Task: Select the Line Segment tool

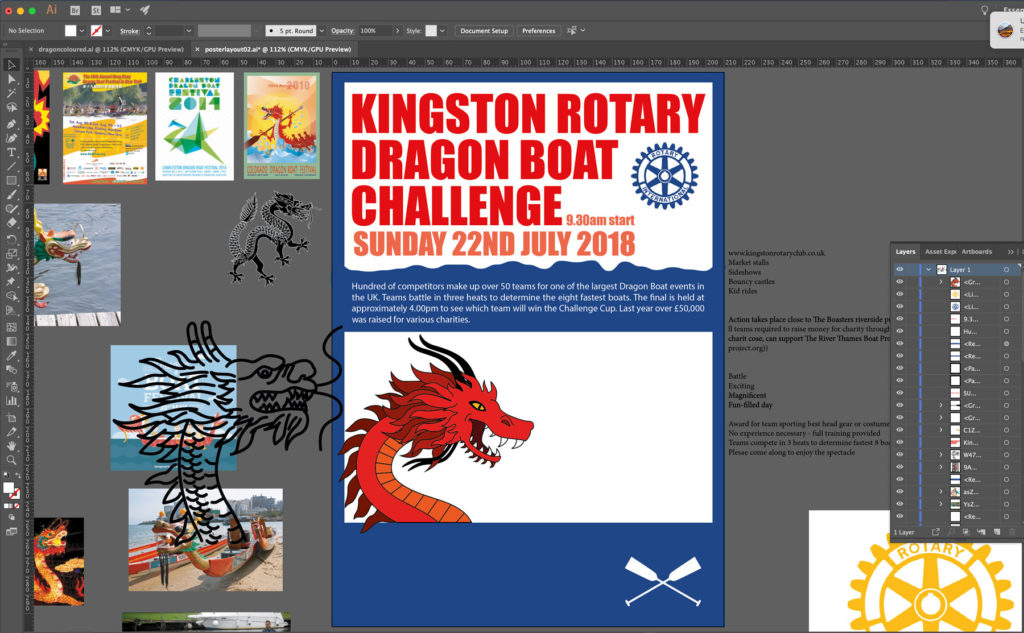Action: coord(11,167)
